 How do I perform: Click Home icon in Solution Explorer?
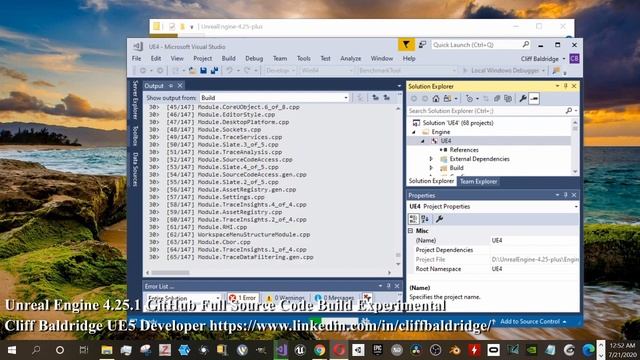point(436,98)
